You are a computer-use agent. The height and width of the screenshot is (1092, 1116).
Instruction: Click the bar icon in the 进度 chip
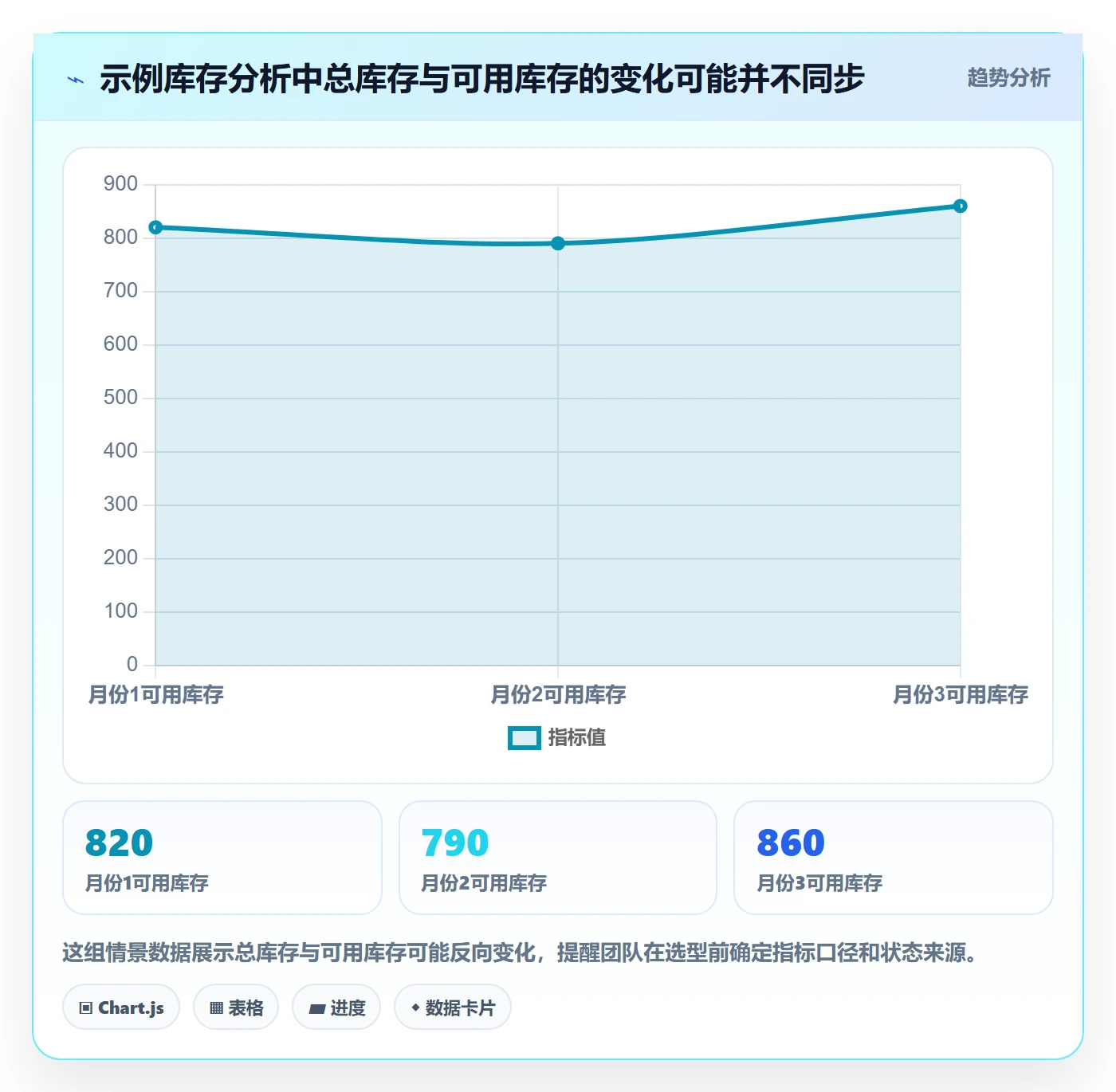(x=316, y=1009)
